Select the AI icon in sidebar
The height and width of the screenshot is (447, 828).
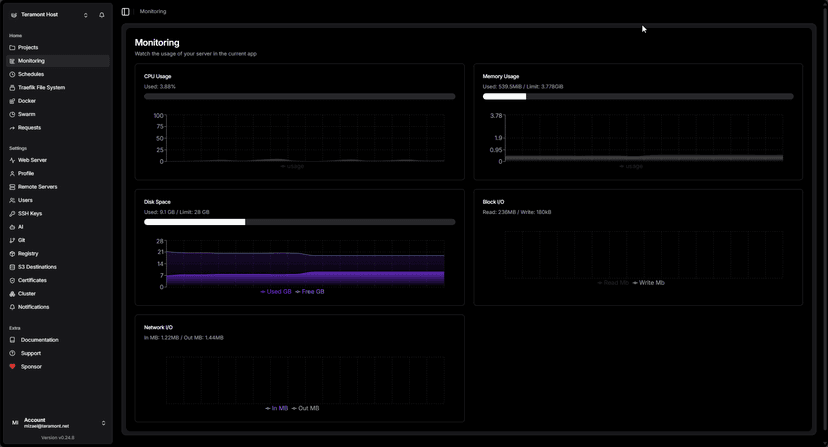click(12, 227)
